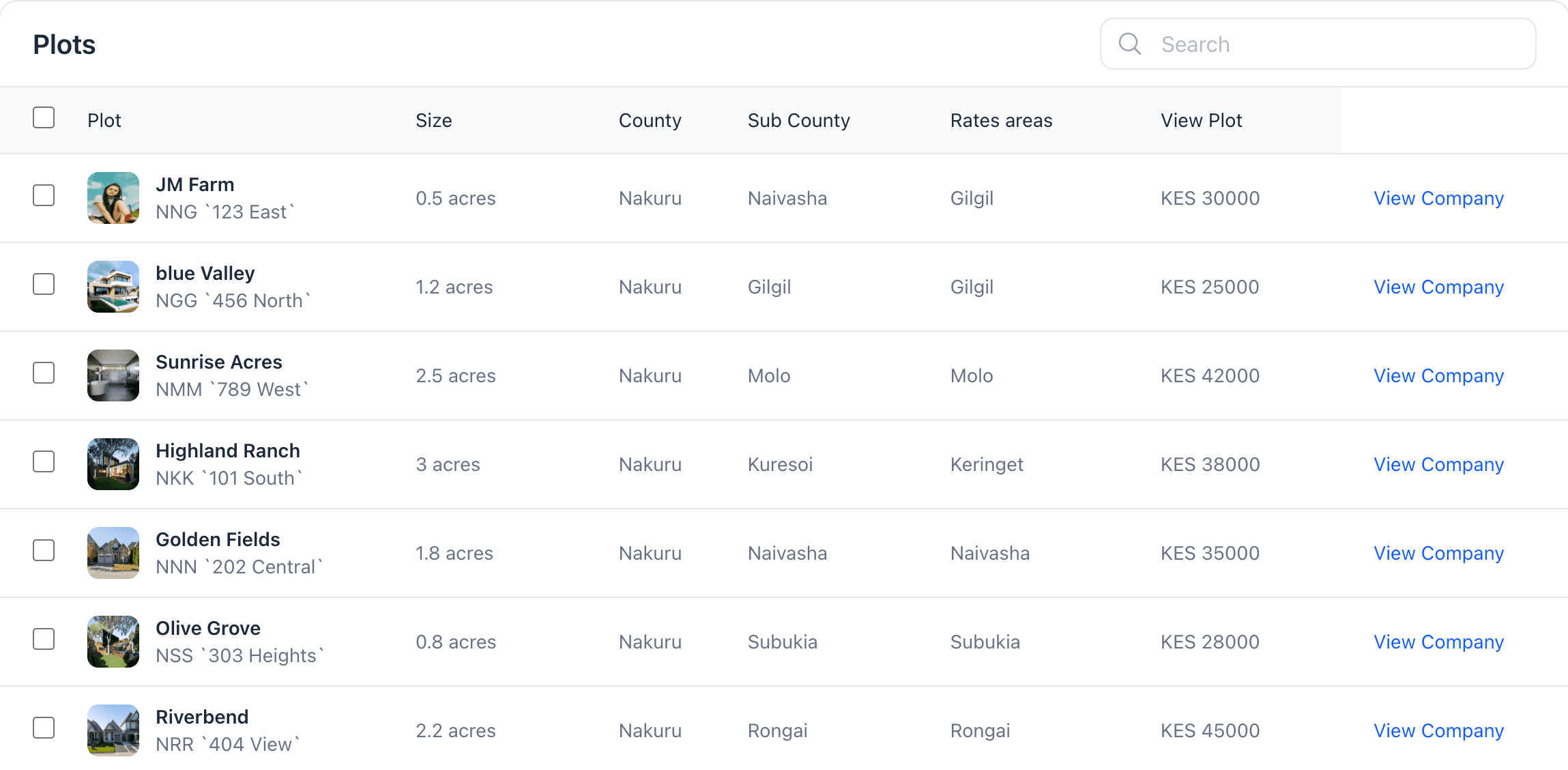Click the View Plot column header
This screenshot has width=1568, height=770.
coord(1202,120)
